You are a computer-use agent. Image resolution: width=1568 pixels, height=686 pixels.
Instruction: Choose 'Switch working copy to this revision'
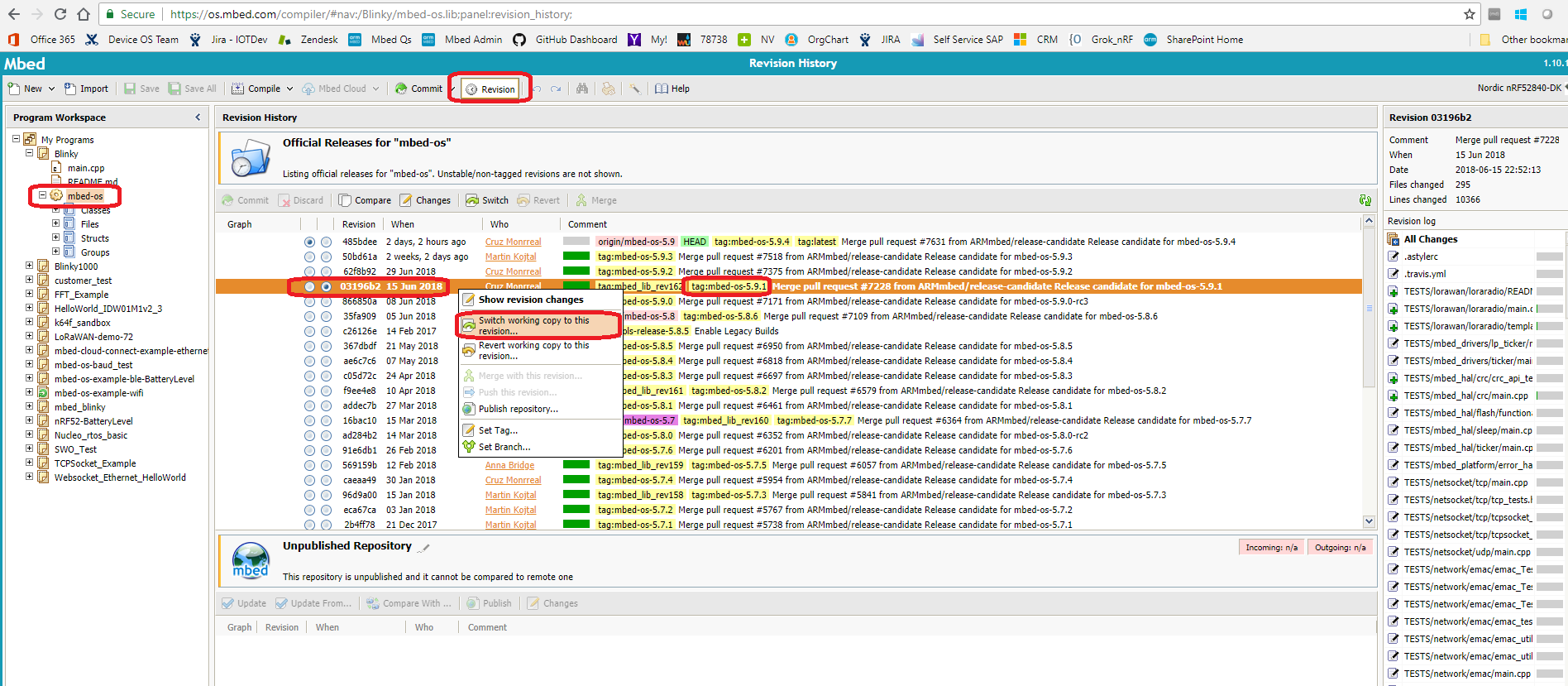[x=533, y=325]
